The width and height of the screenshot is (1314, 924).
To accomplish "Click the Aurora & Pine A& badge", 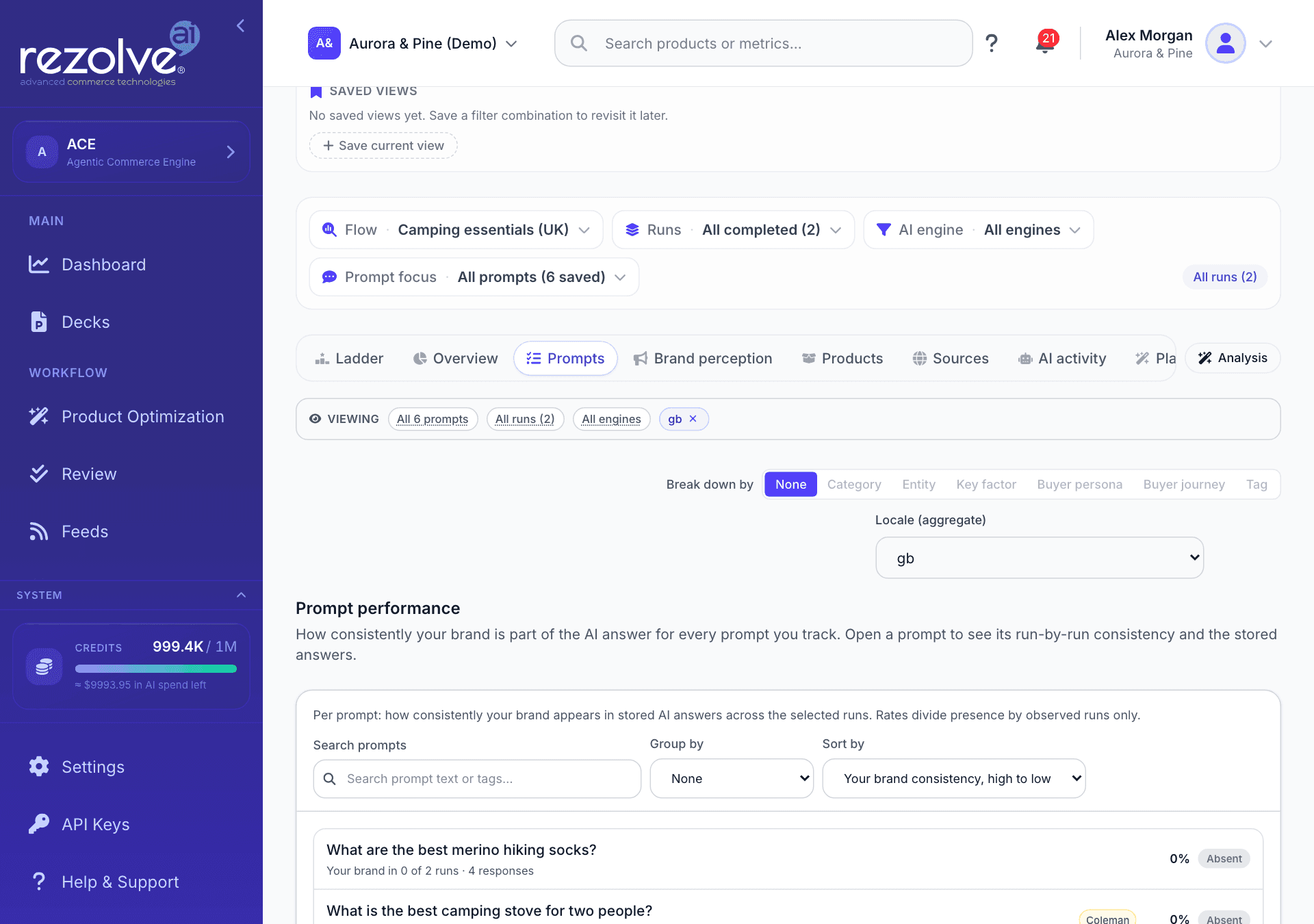I will point(324,43).
